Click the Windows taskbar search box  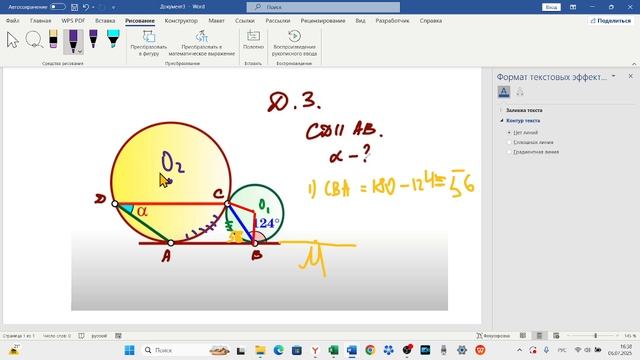(187, 350)
